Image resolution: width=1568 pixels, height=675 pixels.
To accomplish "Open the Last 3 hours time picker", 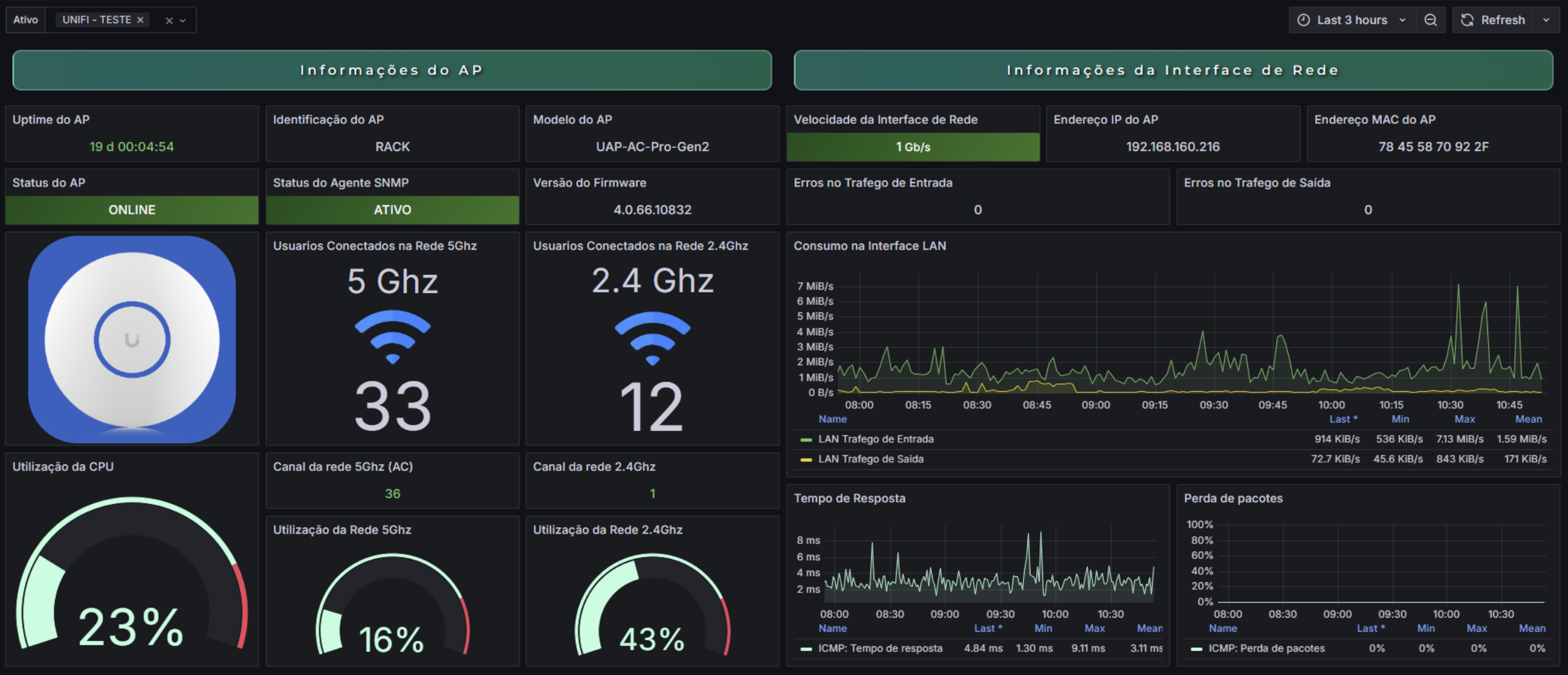I will pyautogui.click(x=1352, y=20).
